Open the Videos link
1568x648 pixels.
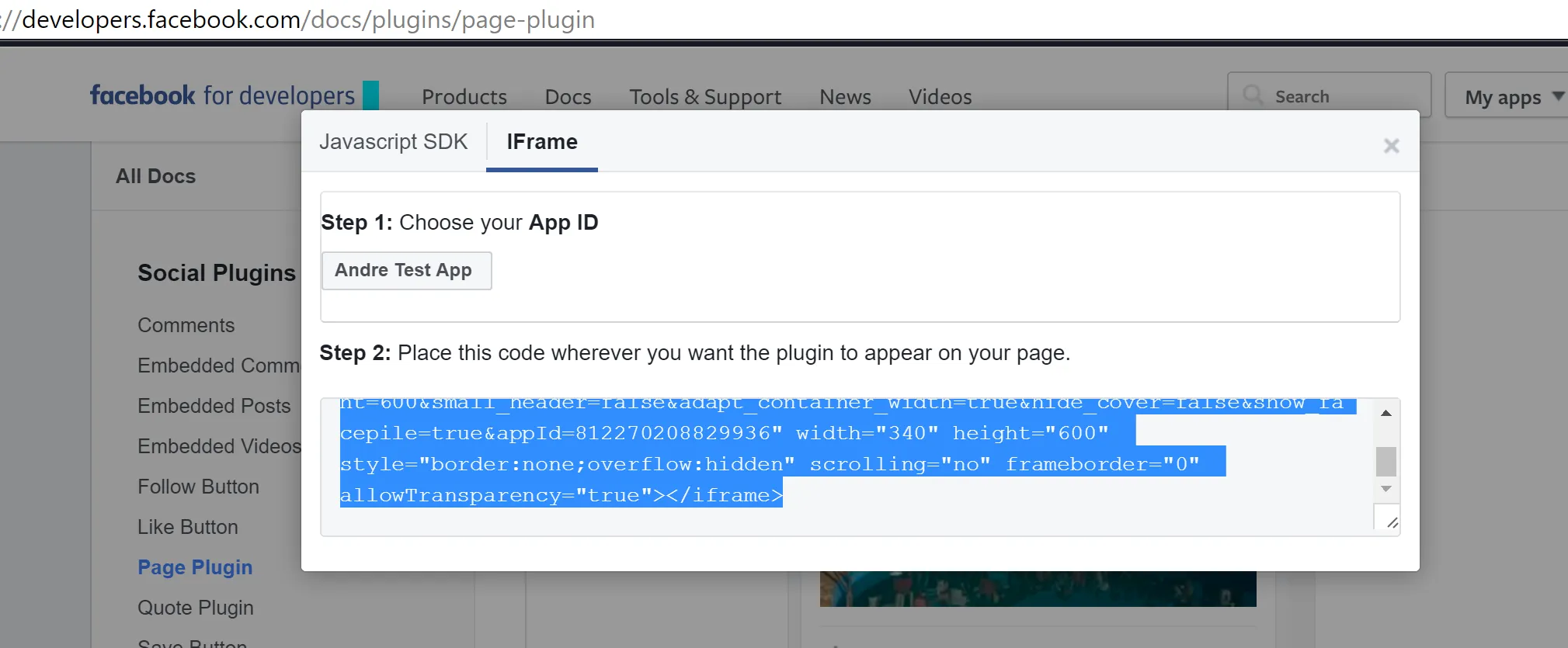tap(940, 97)
